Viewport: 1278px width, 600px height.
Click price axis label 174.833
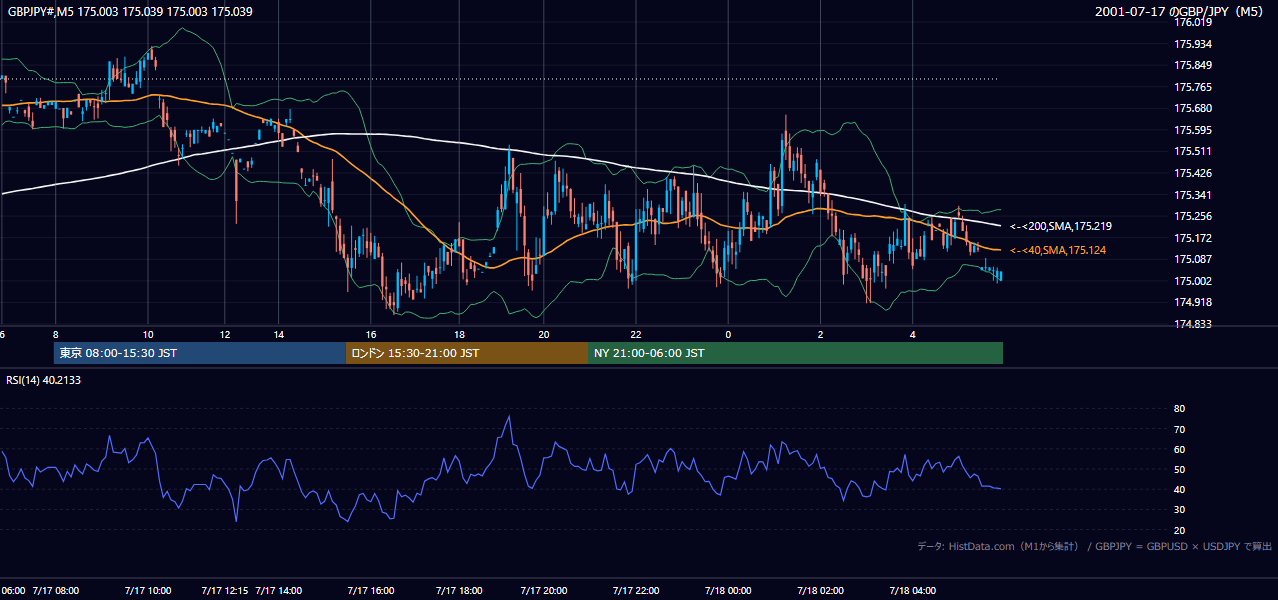pyautogui.click(x=1193, y=324)
